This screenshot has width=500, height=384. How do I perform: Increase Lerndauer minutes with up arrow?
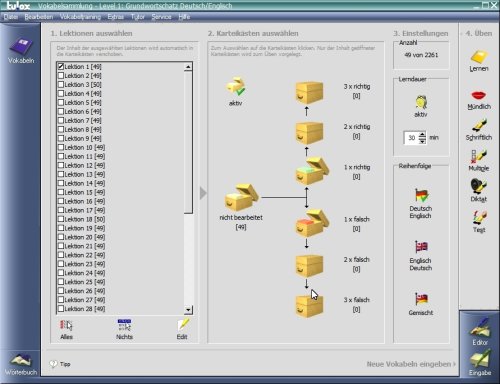(x=422, y=135)
